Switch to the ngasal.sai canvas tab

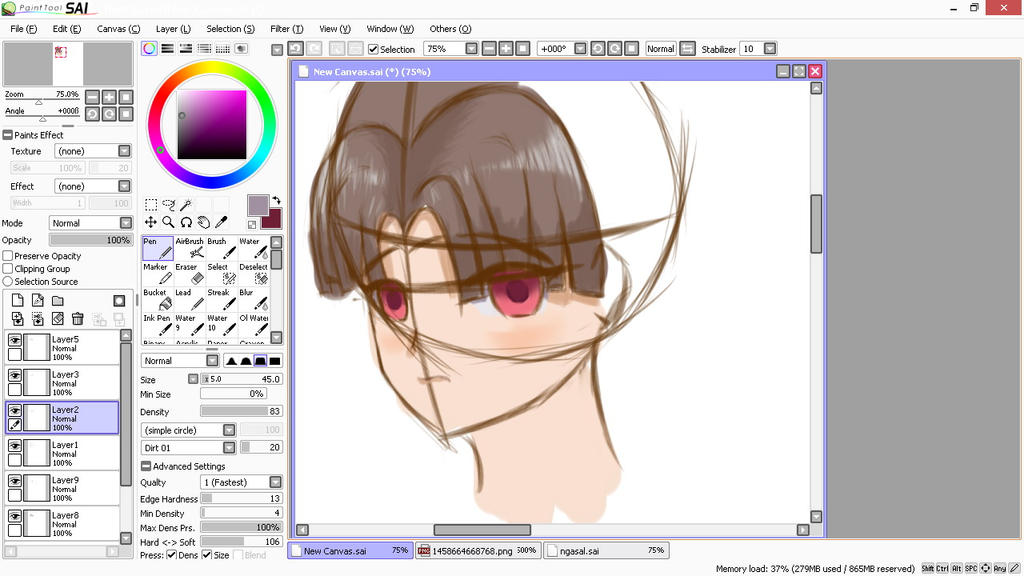pyautogui.click(x=605, y=549)
